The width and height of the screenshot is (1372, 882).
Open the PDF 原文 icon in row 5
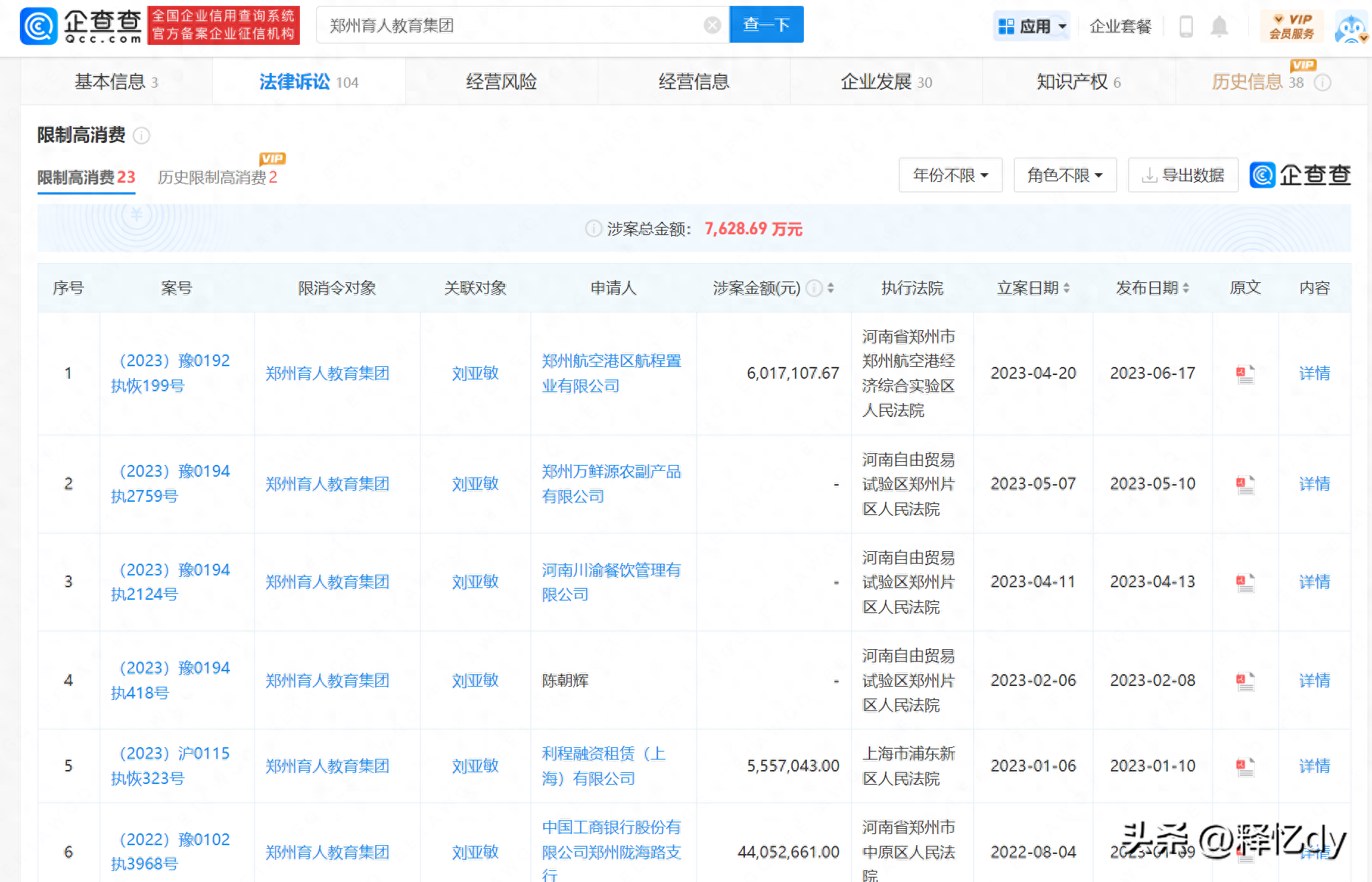click(1245, 766)
